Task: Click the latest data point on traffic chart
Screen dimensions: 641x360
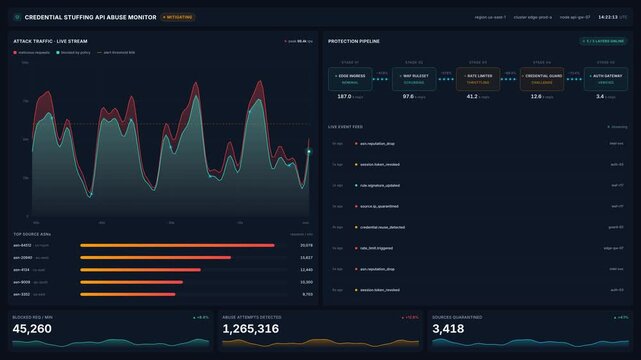Action: pyautogui.click(x=309, y=152)
